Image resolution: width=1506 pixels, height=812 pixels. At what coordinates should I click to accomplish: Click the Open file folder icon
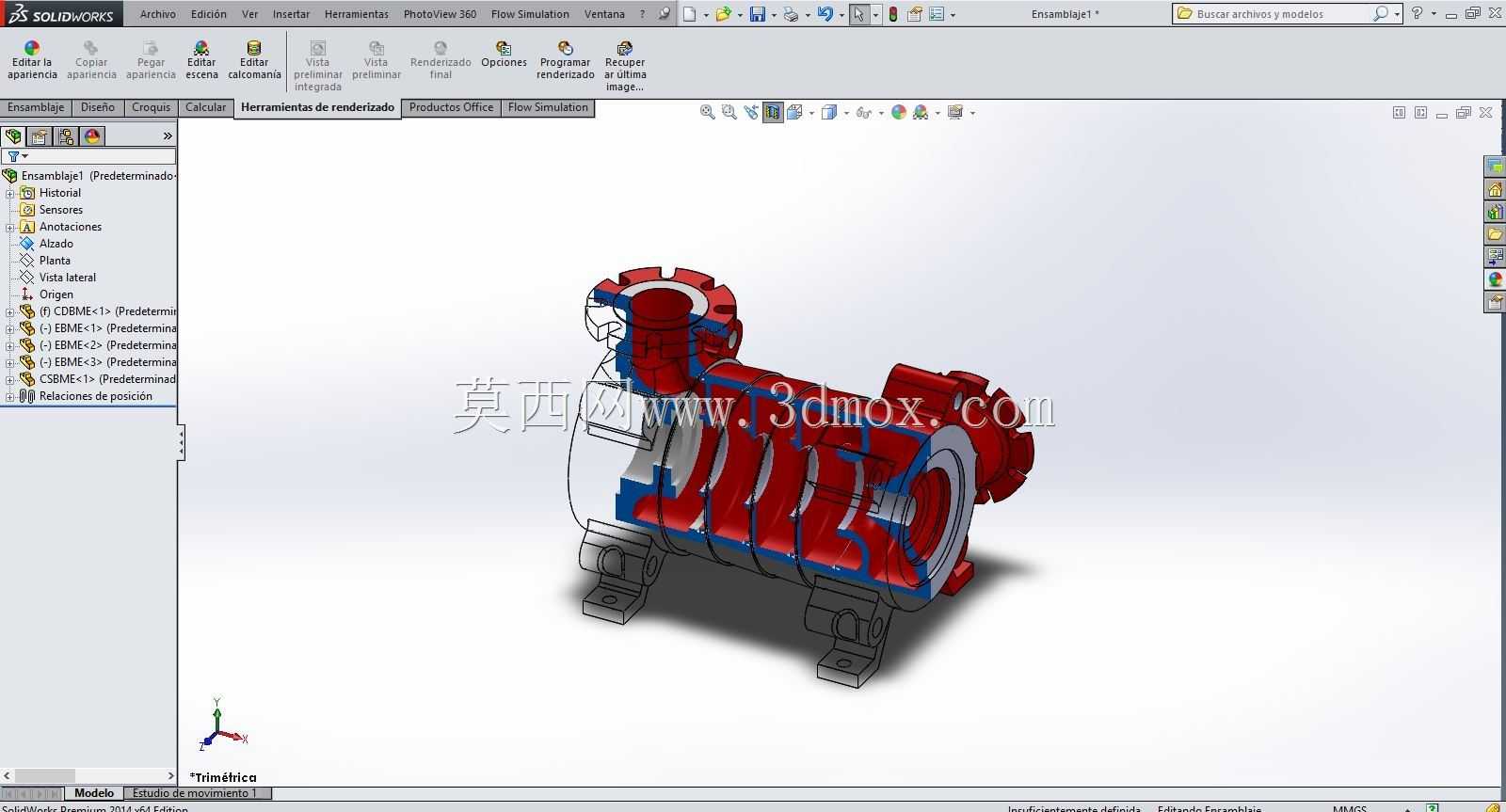pos(722,14)
